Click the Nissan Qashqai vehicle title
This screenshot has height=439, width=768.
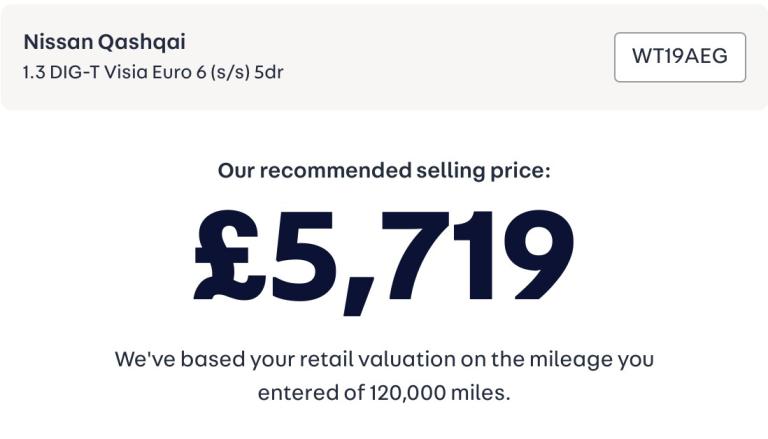click(104, 42)
